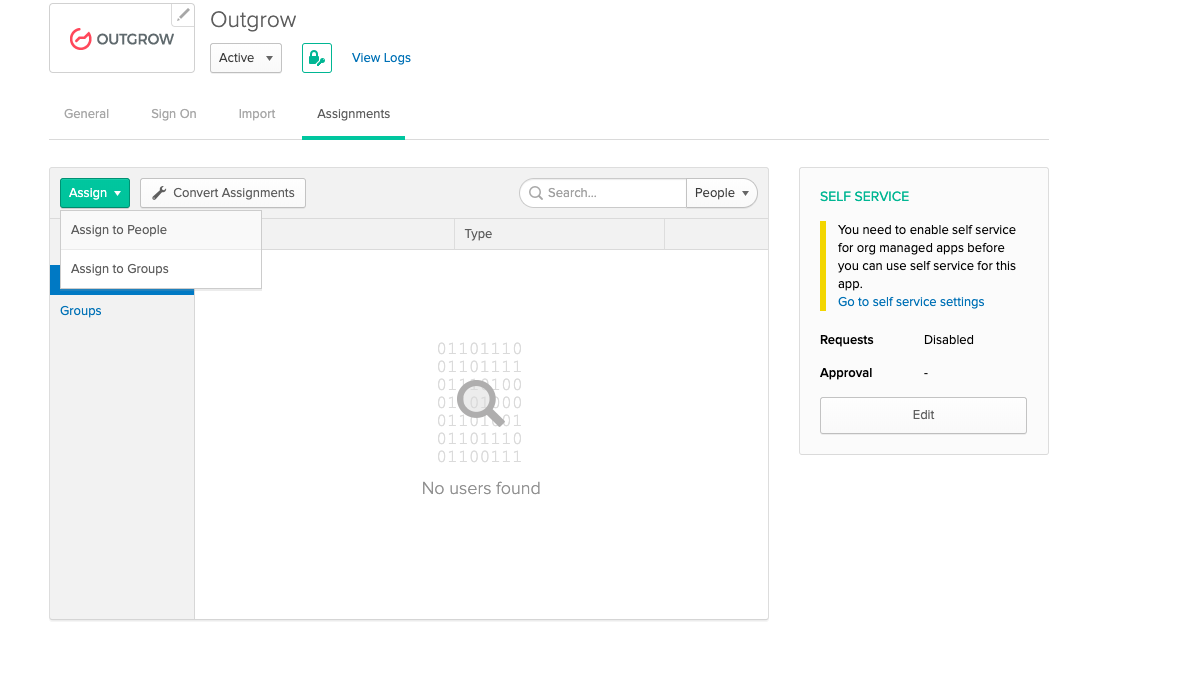Click the Outgrow logo image

coord(122,38)
